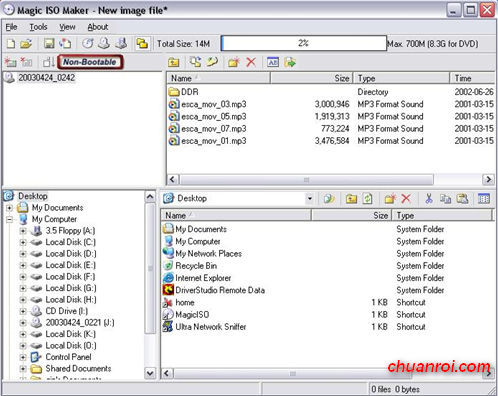Expand the Shared Documents node
The image size is (498, 396).
[23, 369]
